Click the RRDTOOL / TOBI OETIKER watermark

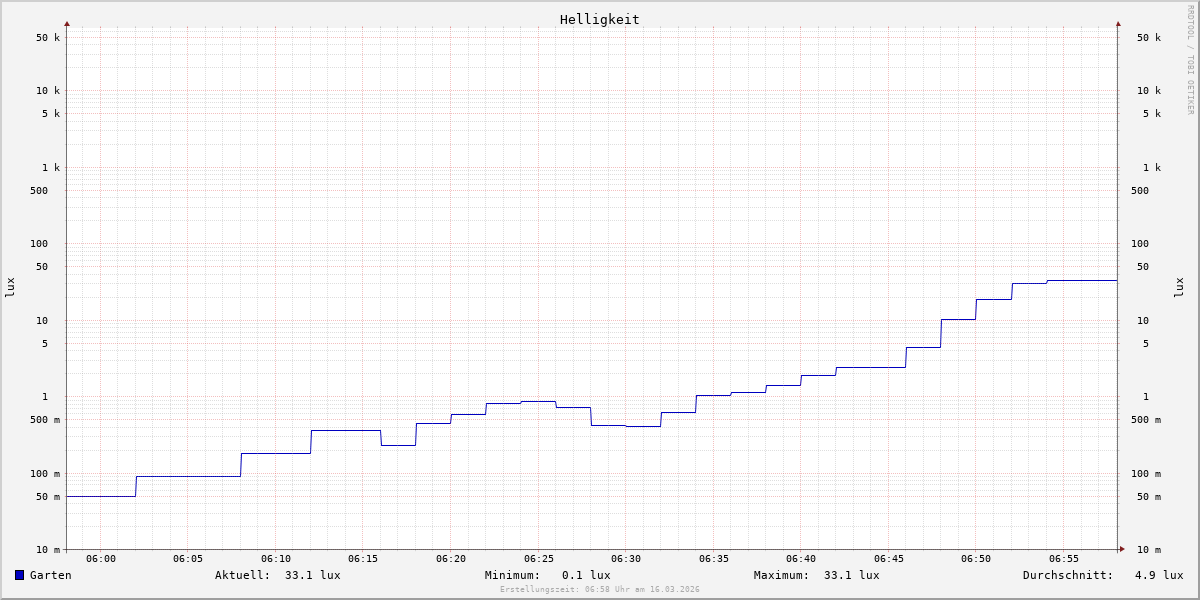pos(1190,60)
